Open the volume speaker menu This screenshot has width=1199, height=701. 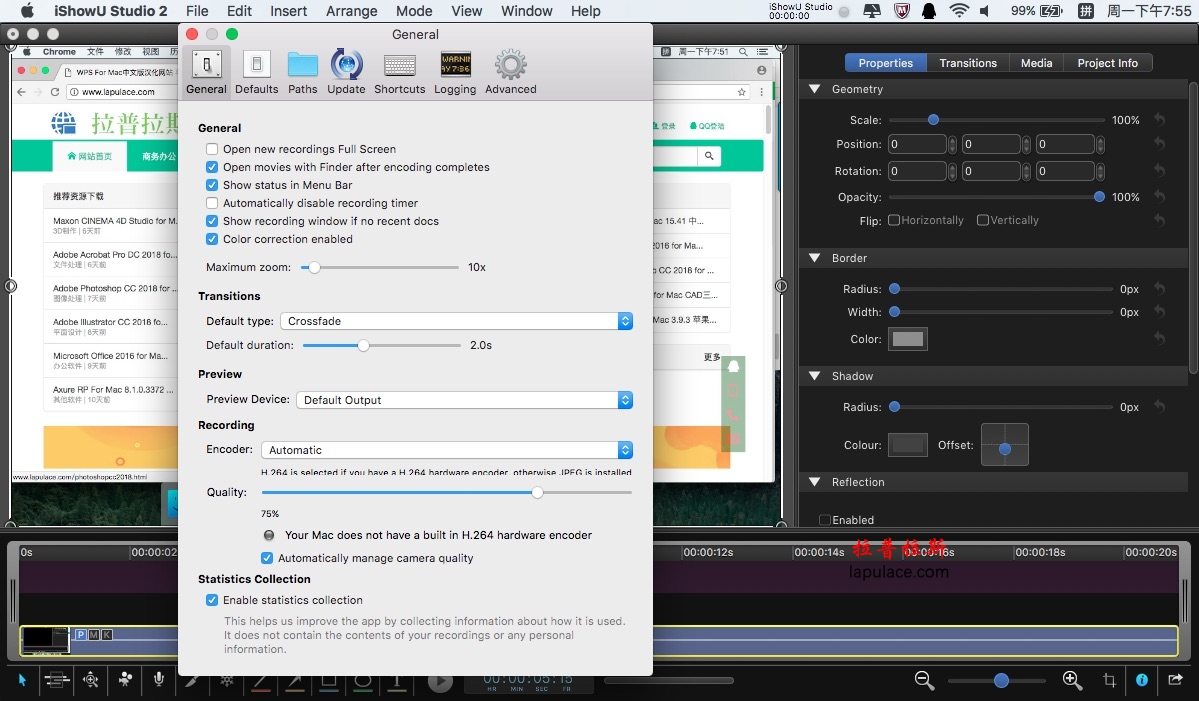(x=985, y=11)
